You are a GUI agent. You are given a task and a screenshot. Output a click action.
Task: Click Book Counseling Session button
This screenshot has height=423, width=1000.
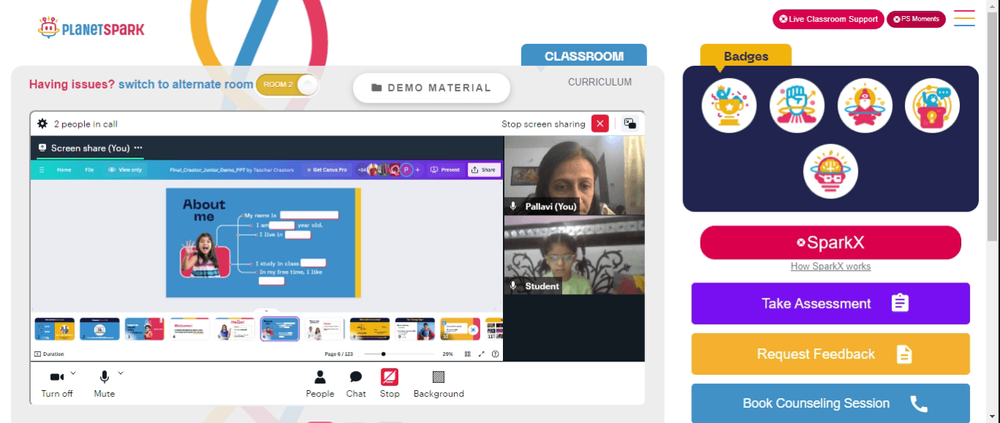point(830,403)
